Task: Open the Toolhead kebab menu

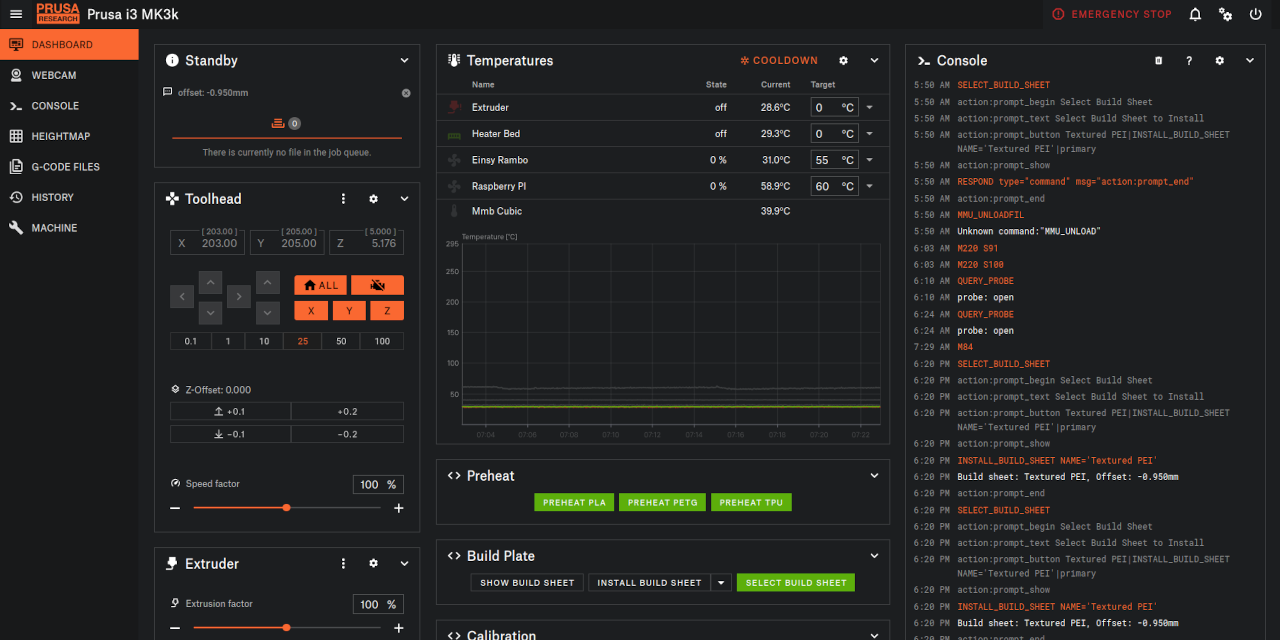Action: point(343,198)
